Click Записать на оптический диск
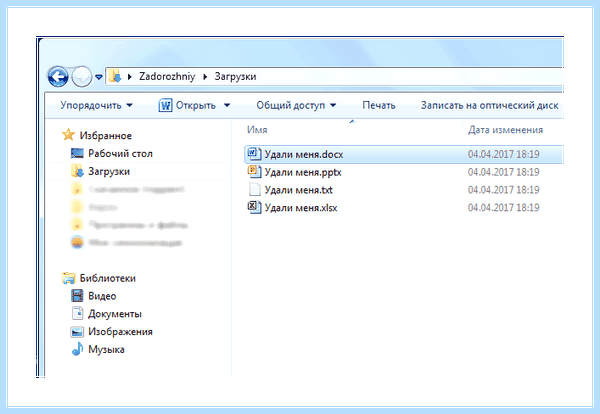Screen dimensions: 600x414 coord(489,105)
